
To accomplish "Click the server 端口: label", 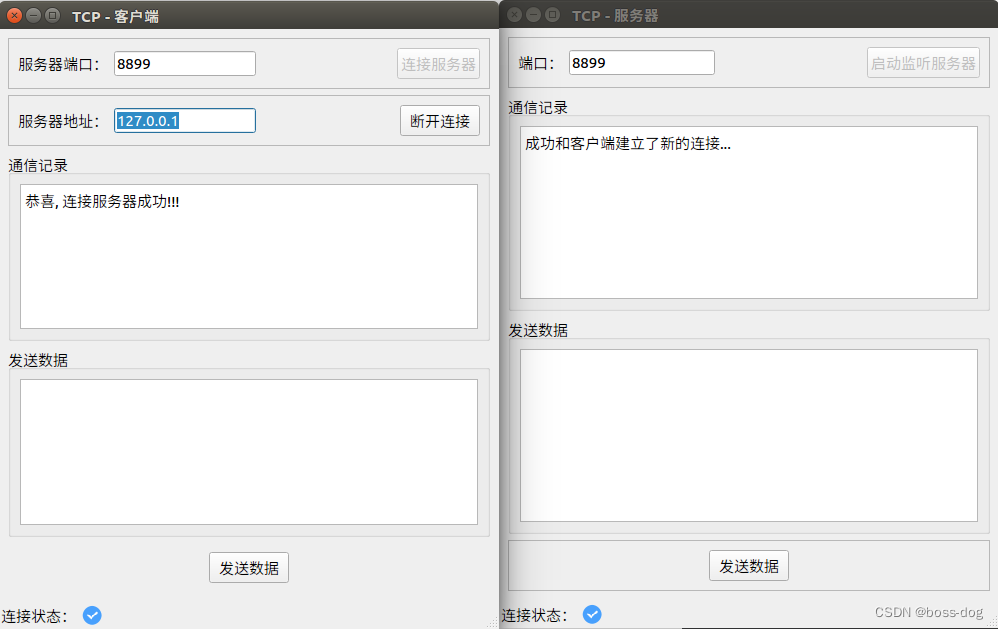I will coord(537,64).
